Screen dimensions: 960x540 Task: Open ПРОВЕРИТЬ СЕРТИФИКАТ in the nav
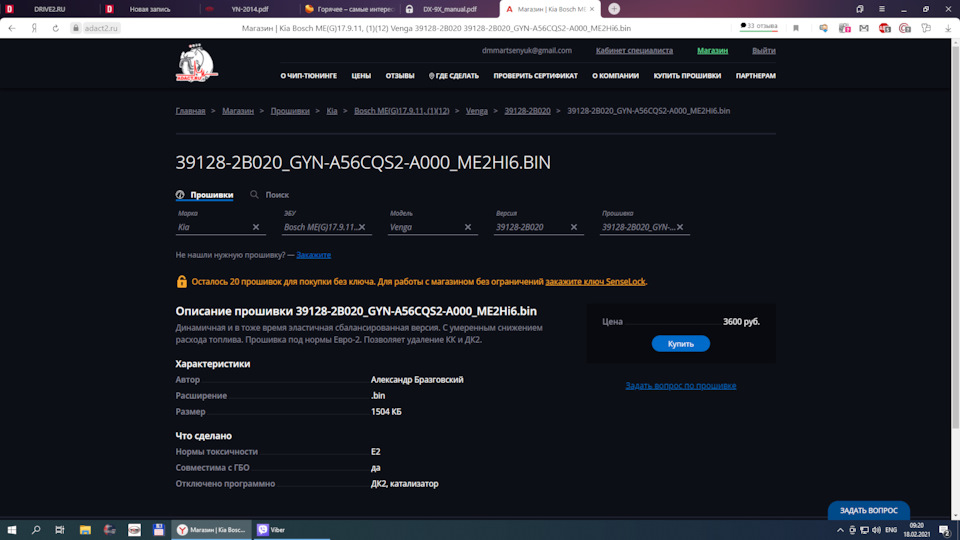pos(536,76)
